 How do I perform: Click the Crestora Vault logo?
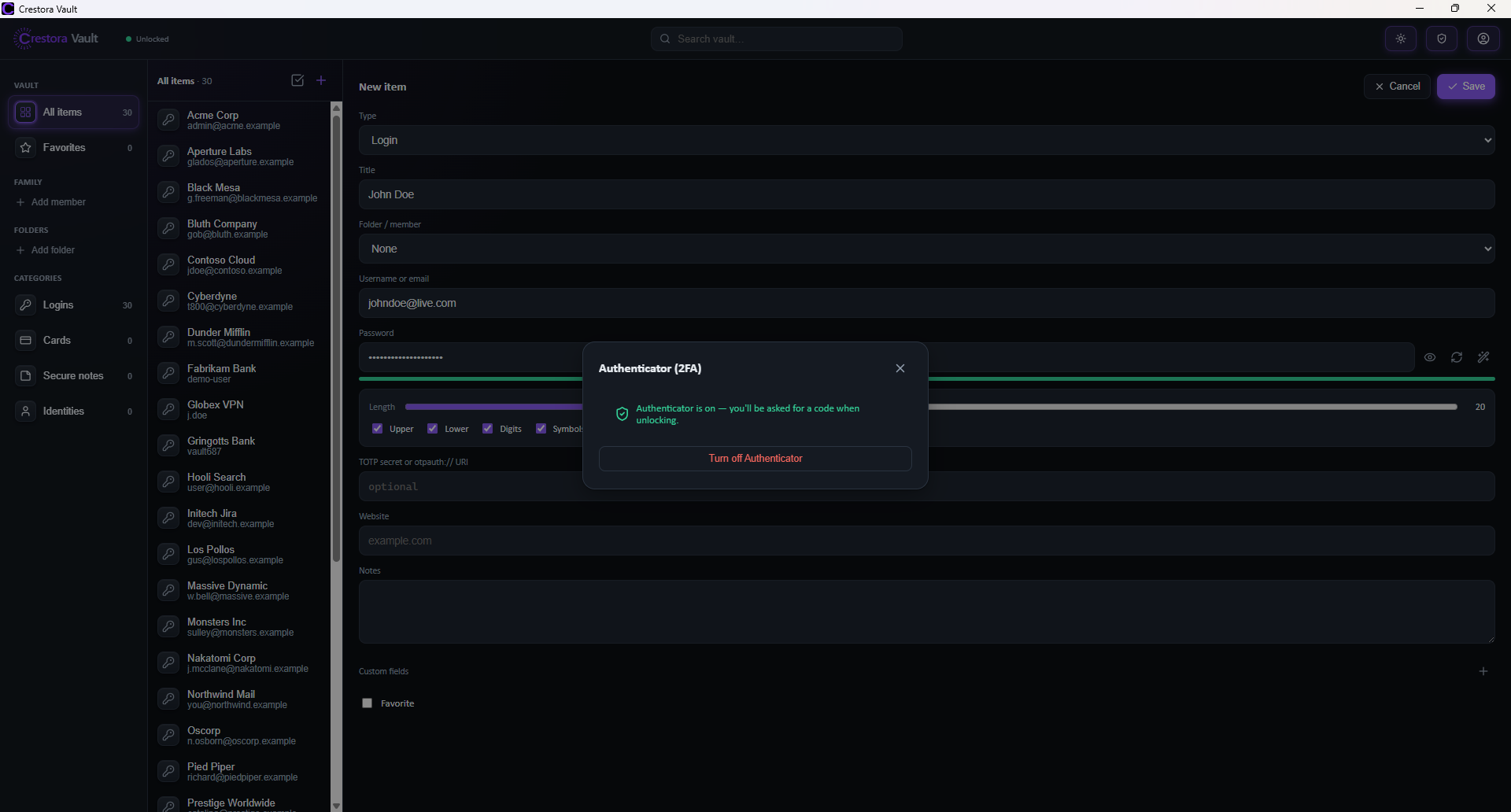pyautogui.click(x=57, y=39)
